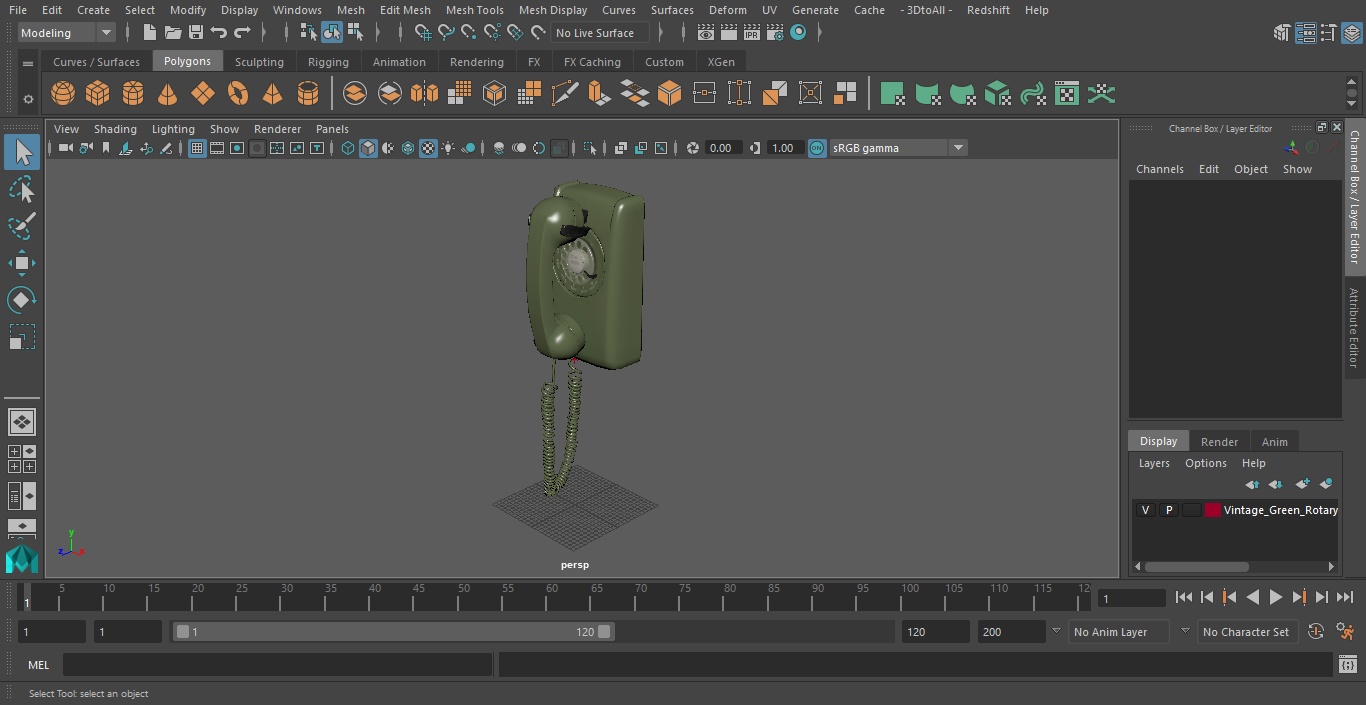Create a polygon cylinder from the shelf
Screen dimensions: 1366x705
(133, 94)
